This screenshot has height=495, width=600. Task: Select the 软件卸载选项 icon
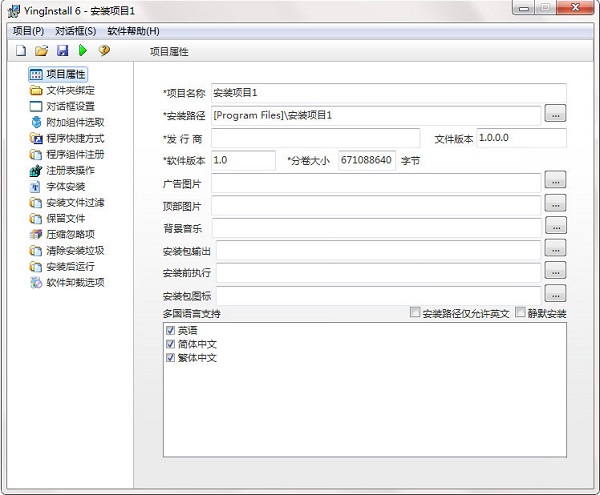(36, 283)
